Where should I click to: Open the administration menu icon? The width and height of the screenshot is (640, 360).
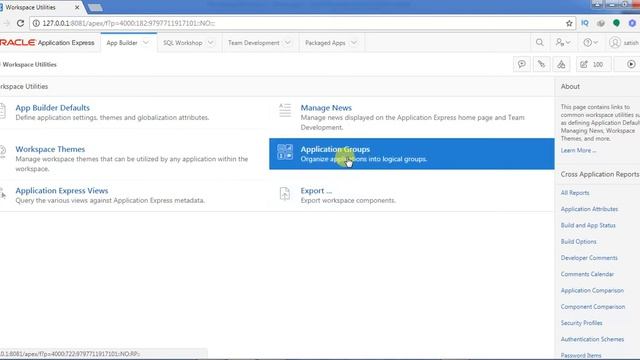pos(562,42)
